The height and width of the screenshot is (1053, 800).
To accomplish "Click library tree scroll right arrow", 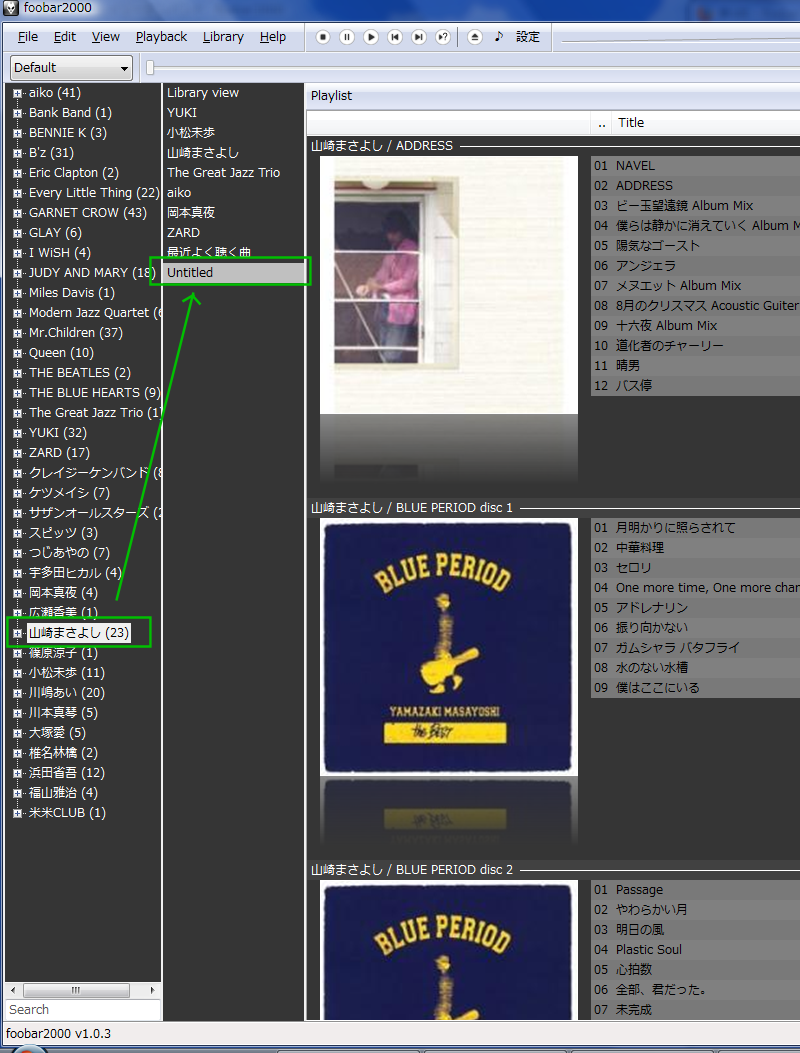I will click(x=153, y=991).
